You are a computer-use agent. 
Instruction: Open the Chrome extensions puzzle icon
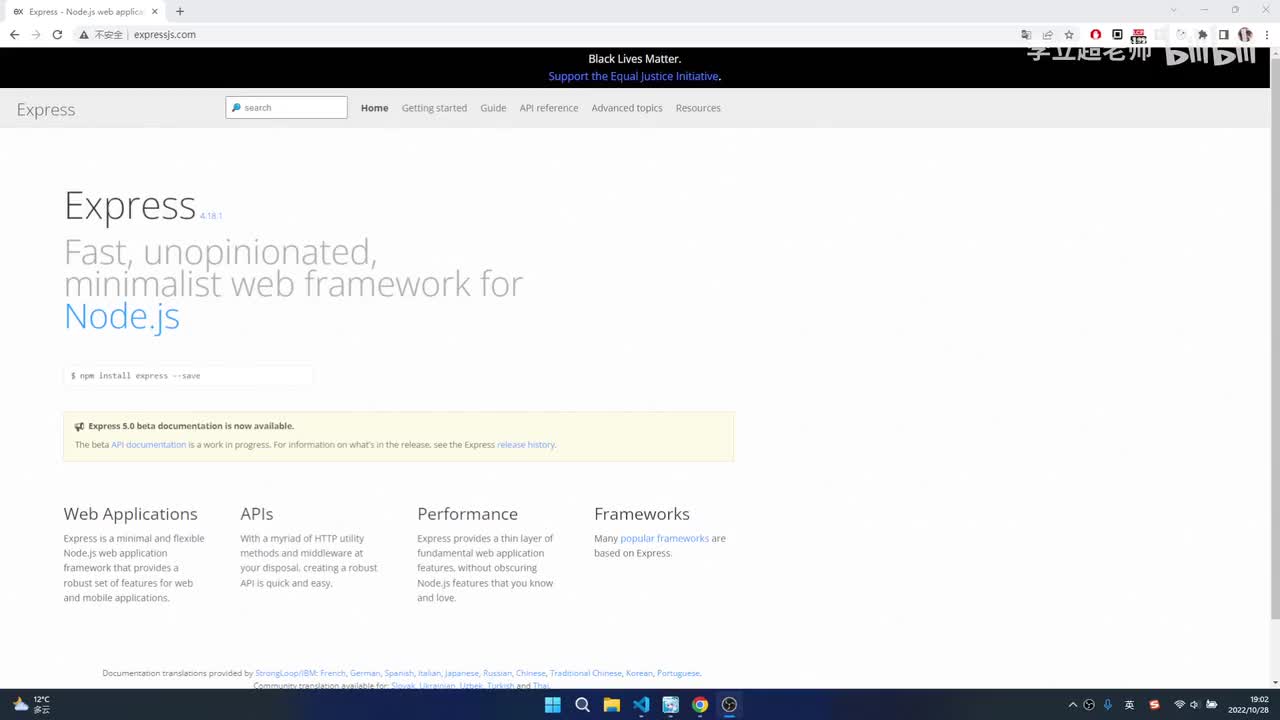coord(1203,34)
